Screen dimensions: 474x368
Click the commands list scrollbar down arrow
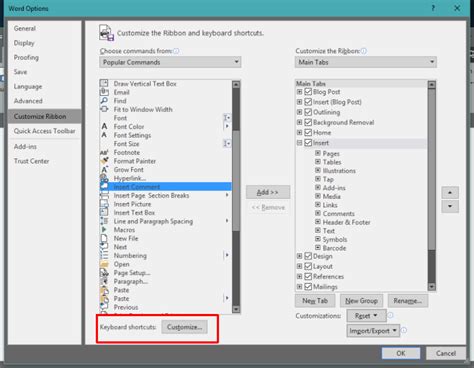click(236, 309)
